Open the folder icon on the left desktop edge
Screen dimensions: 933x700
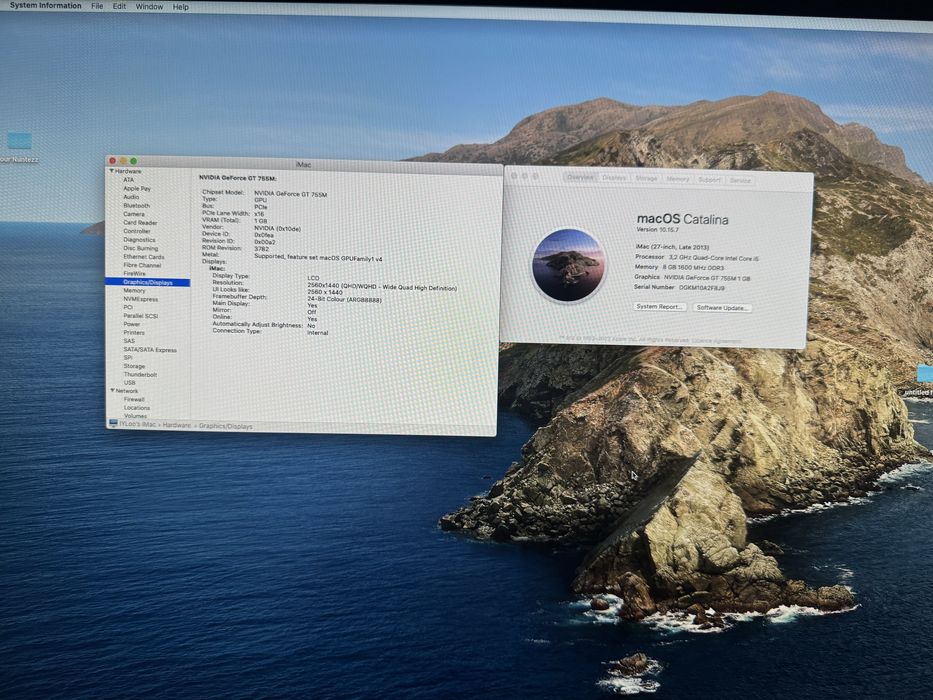click(x=19, y=140)
